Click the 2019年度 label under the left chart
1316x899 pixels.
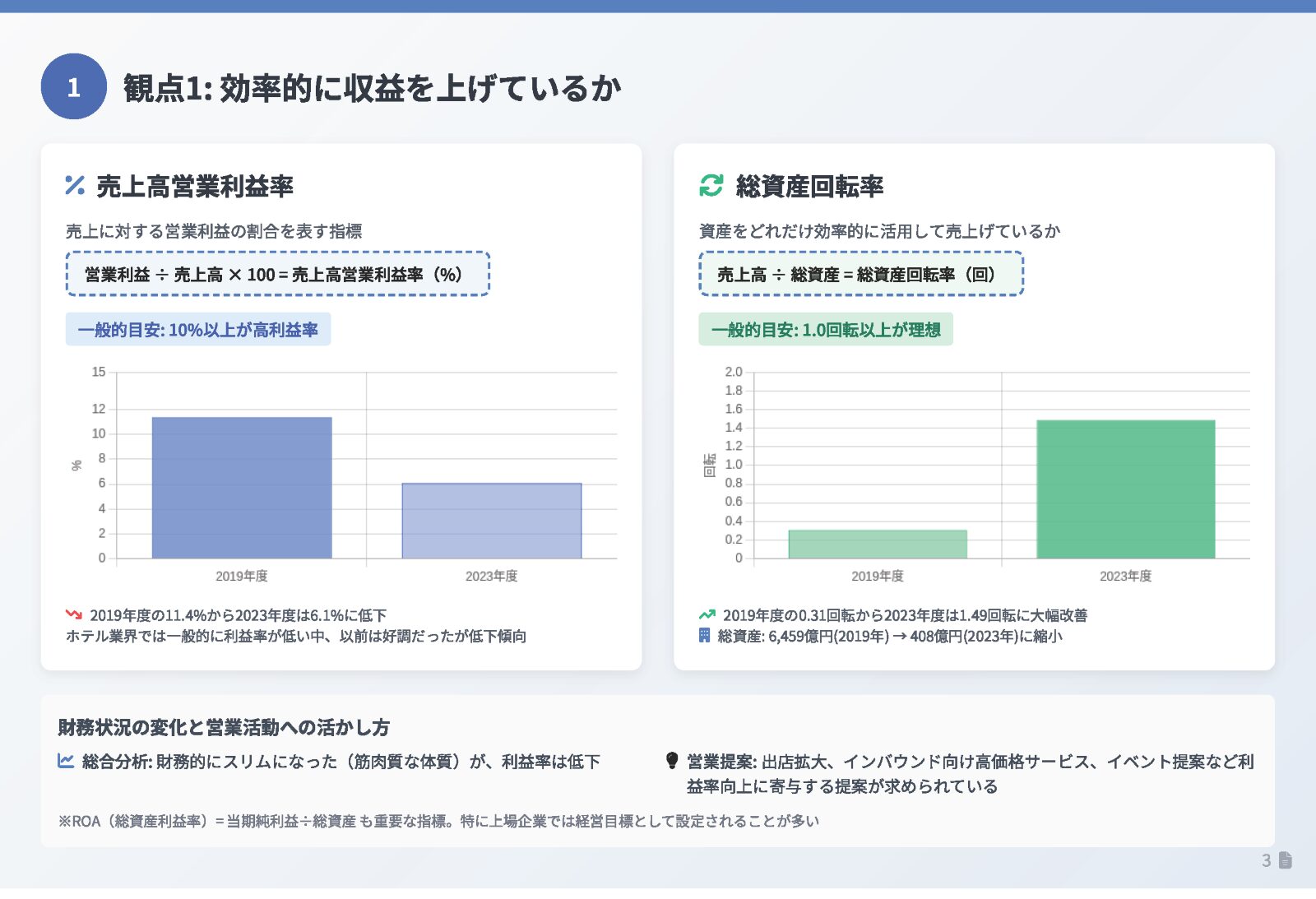242,576
